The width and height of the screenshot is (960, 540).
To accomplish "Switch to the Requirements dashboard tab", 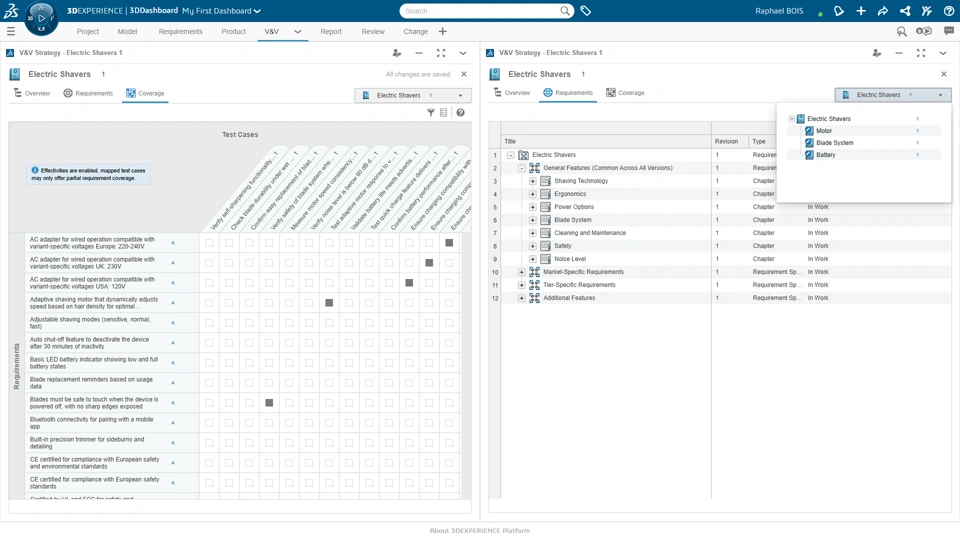I will click(x=180, y=32).
